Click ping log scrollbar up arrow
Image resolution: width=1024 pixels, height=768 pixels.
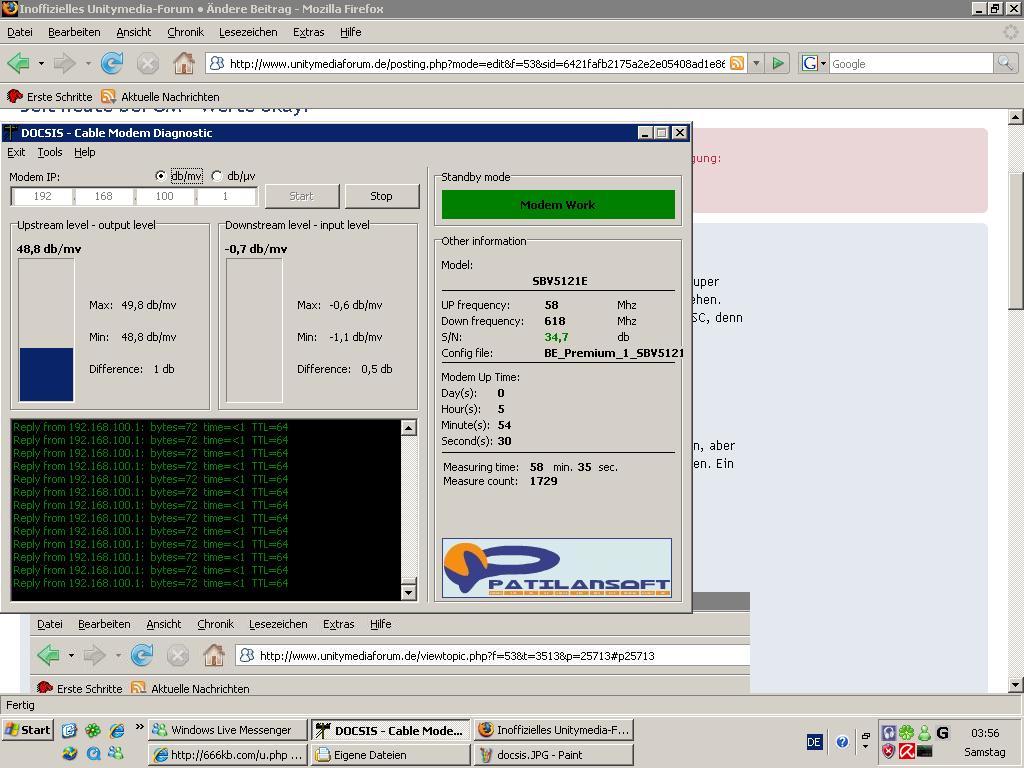click(x=408, y=428)
